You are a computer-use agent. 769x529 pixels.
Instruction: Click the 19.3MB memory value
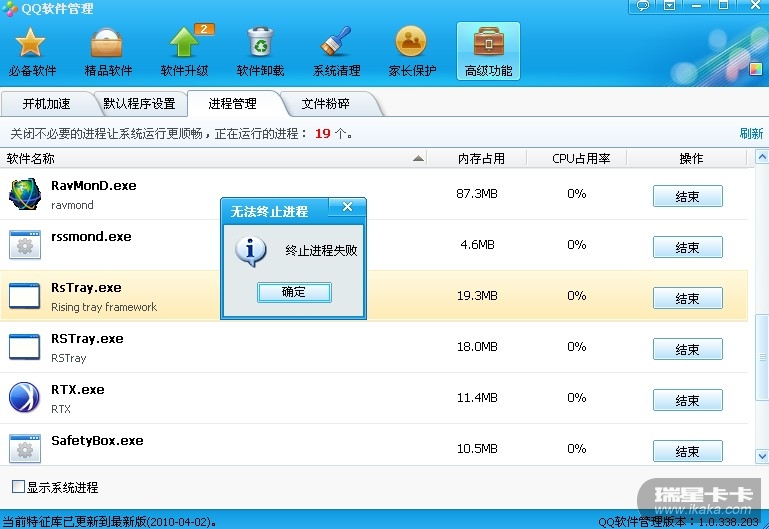(477, 296)
